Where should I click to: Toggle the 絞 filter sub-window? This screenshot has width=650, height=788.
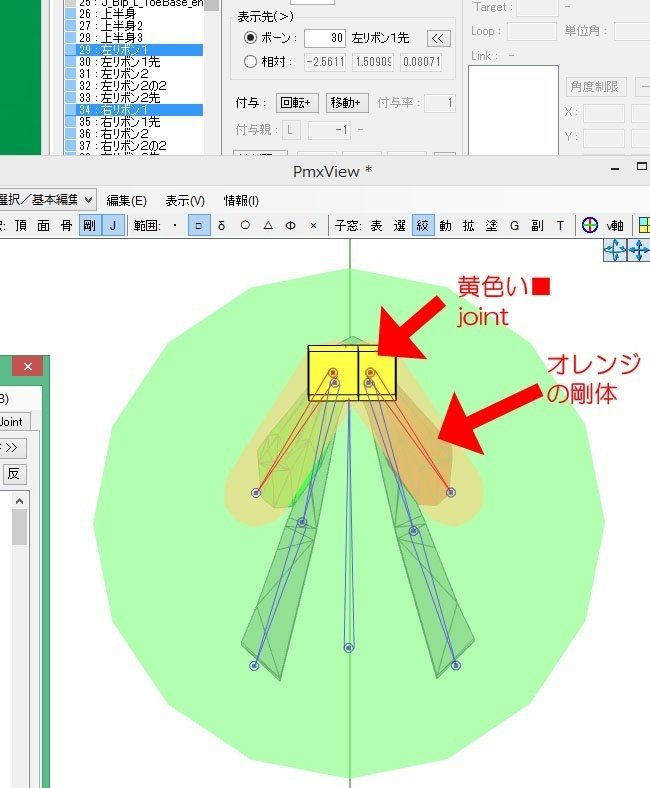coord(423,226)
